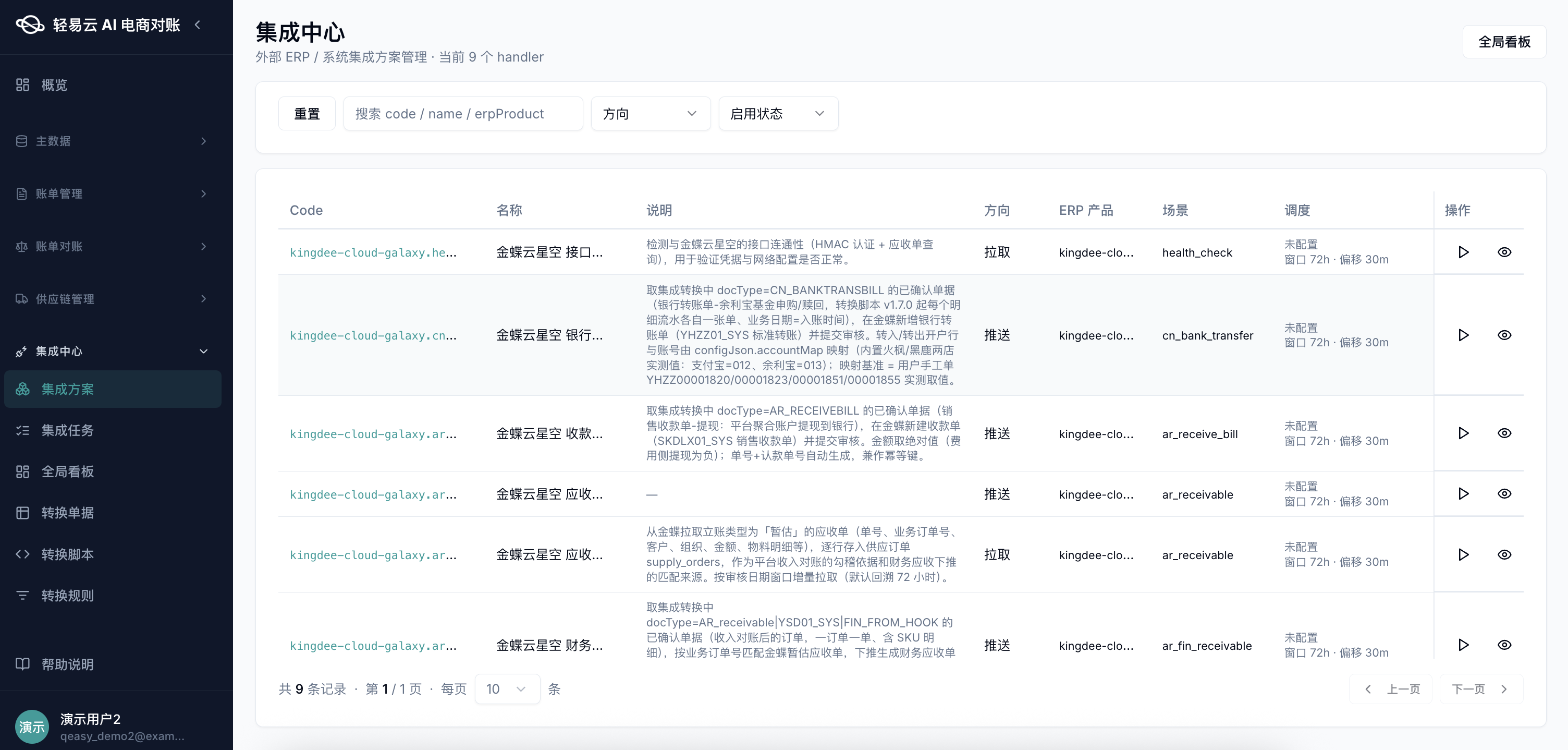Click the 调度 column header
Screen dimensions: 1568x750
tap(1297, 210)
